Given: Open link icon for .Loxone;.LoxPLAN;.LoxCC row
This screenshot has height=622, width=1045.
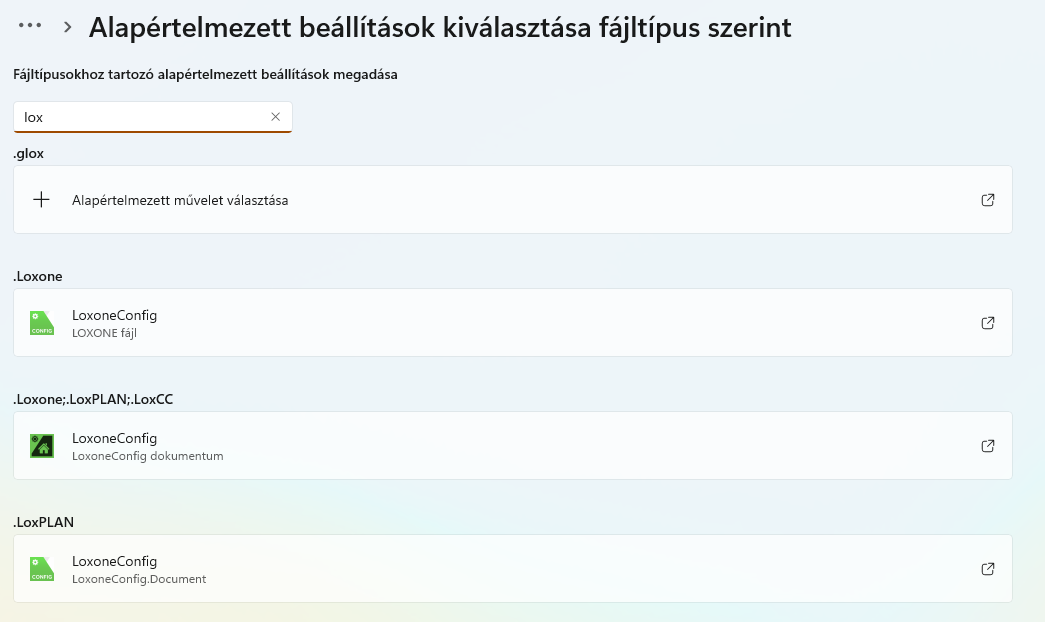Looking at the screenshot, I should point(988,446).
